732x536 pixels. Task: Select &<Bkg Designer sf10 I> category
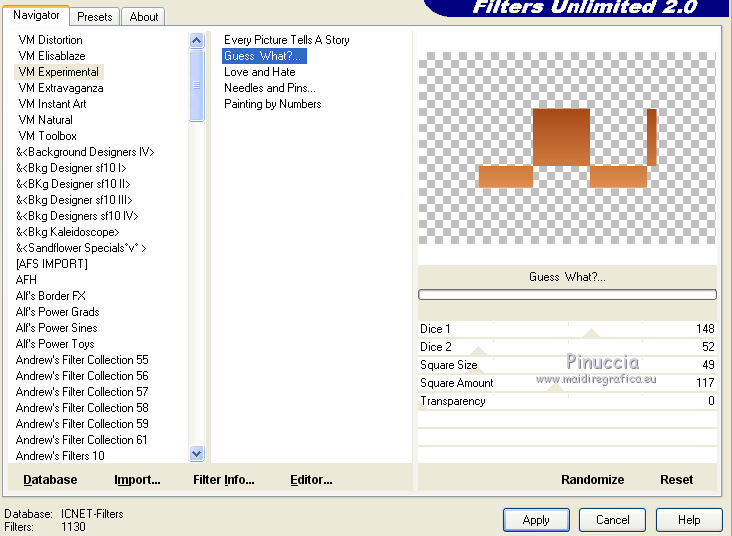[x=71, y=168]
